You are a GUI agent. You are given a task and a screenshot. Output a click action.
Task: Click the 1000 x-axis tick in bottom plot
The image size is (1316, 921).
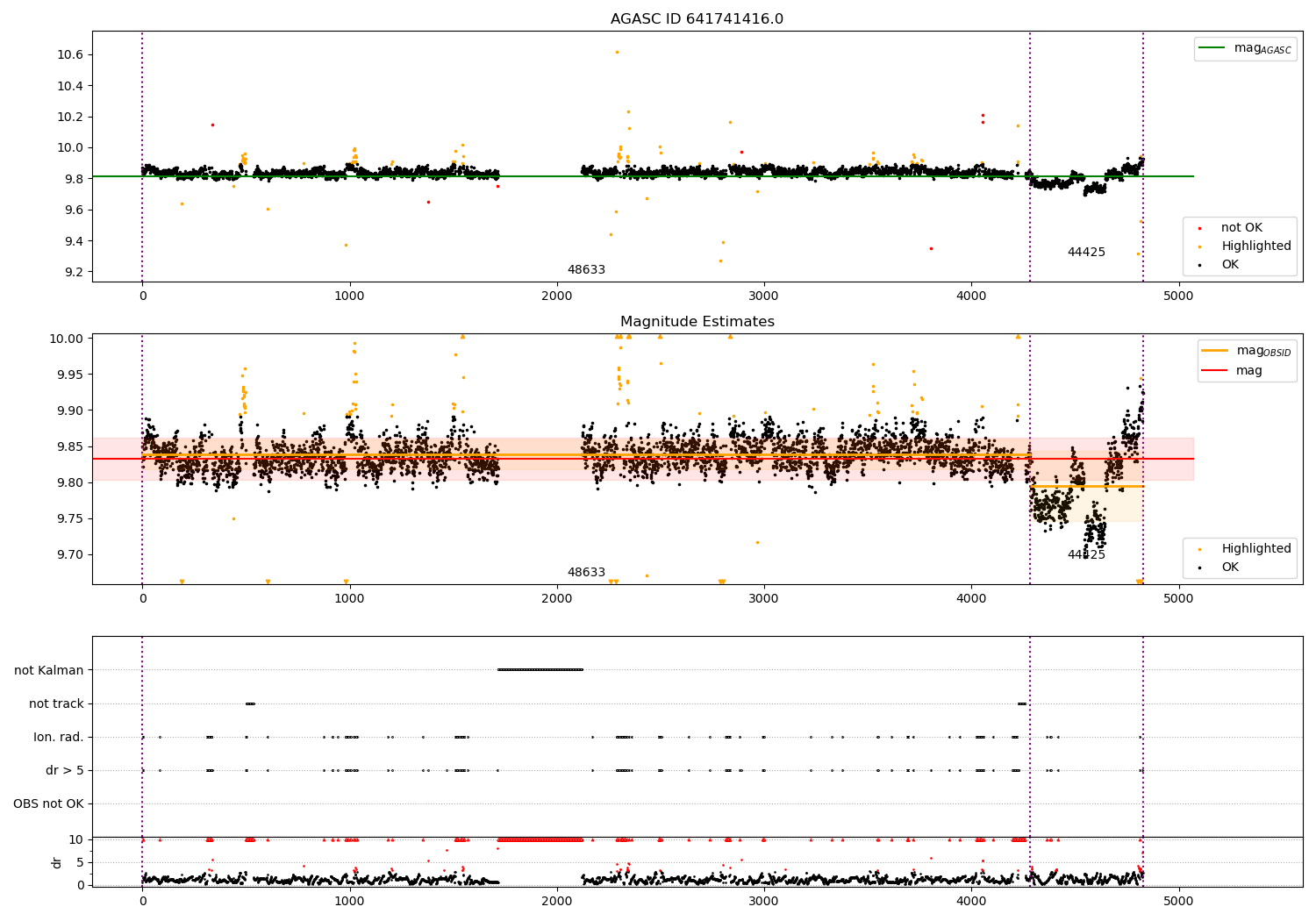click(349, 902)
